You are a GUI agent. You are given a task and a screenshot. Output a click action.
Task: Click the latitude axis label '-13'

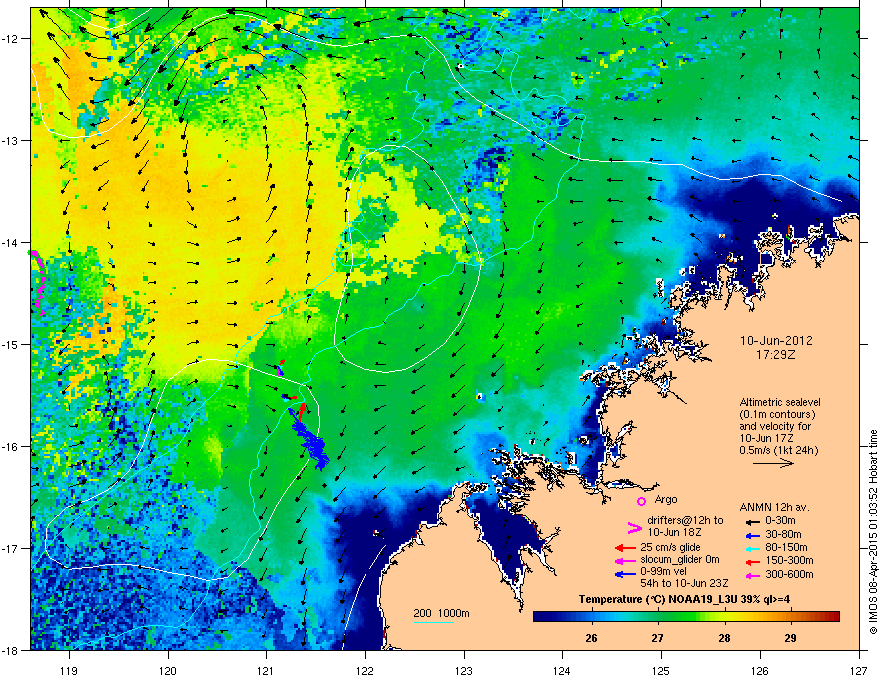coord(10,140)
